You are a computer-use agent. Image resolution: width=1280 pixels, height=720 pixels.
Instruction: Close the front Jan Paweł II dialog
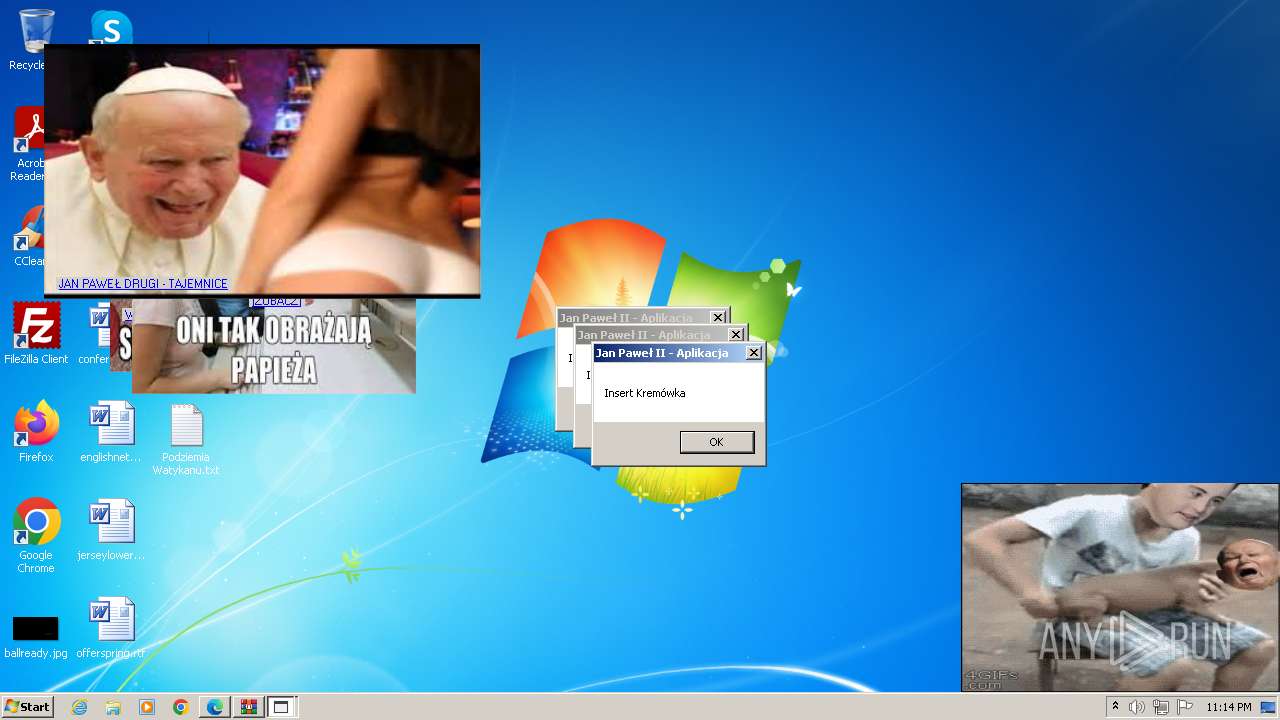tap(754, 353)
